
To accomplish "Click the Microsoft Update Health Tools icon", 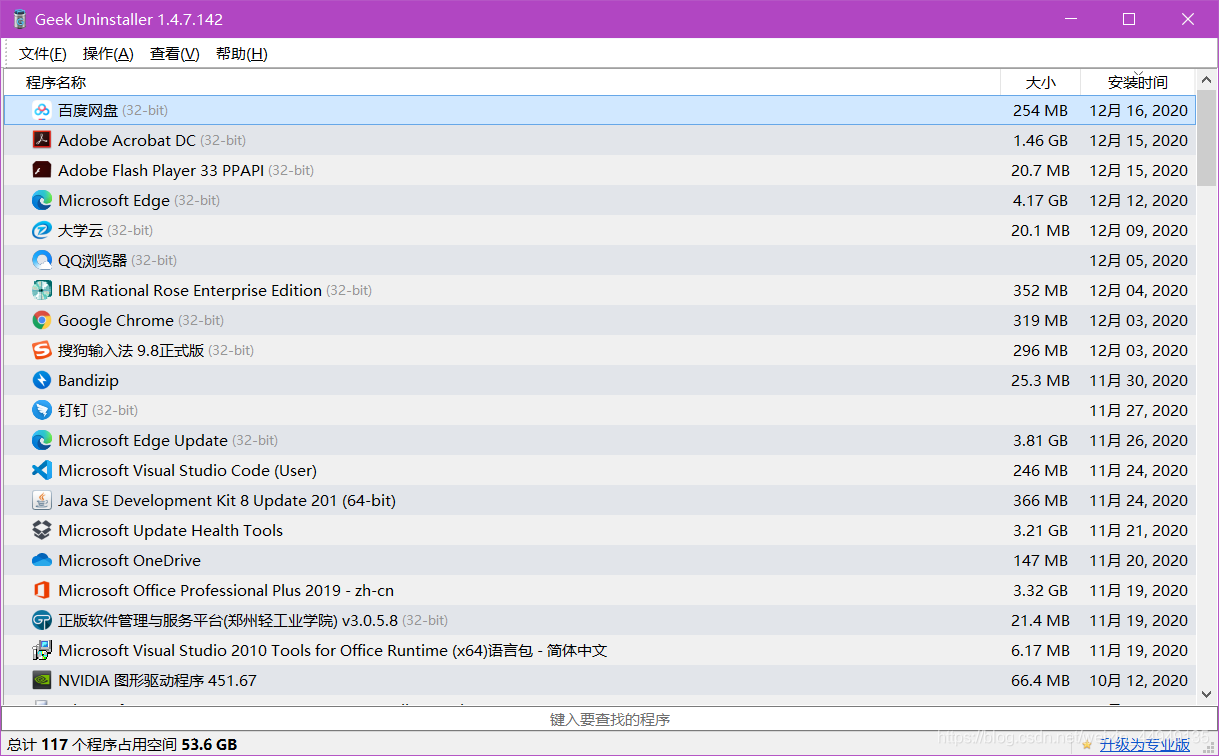I will (x=42, y=530).
